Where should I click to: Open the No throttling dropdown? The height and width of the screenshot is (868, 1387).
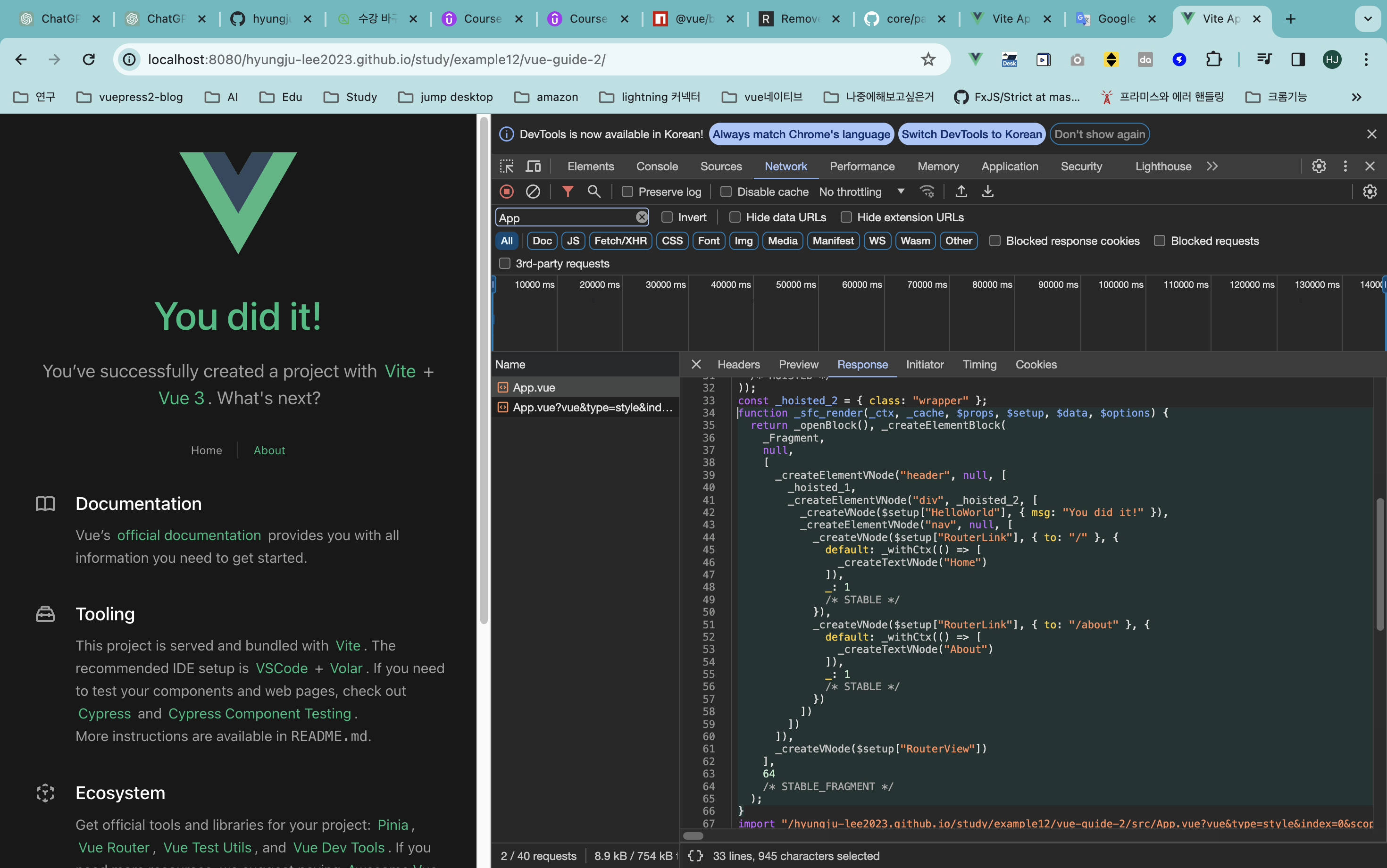861,192
